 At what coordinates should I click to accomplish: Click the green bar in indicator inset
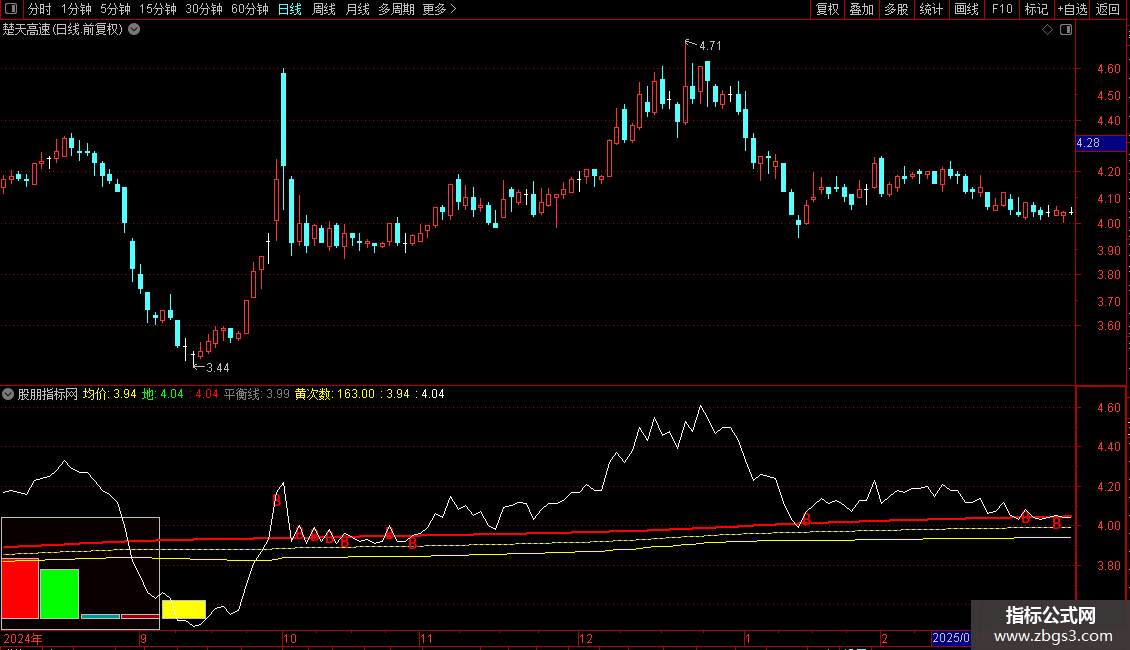click(59, 594)
